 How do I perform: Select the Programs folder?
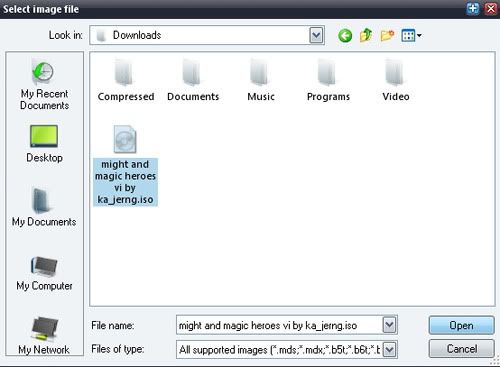pyautogui.click(x=328, y=80)
